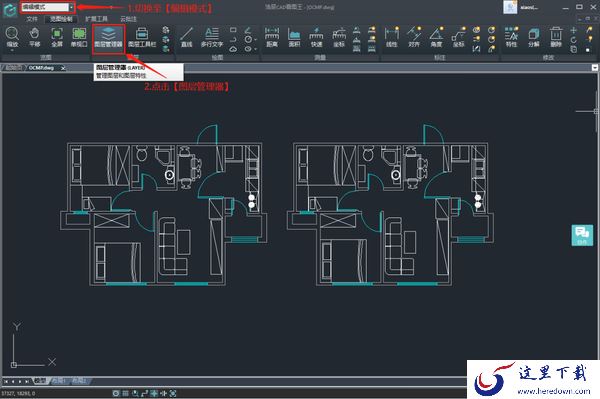Jump to first layout tab arrow
600x399 pixels.
point(6,381)
